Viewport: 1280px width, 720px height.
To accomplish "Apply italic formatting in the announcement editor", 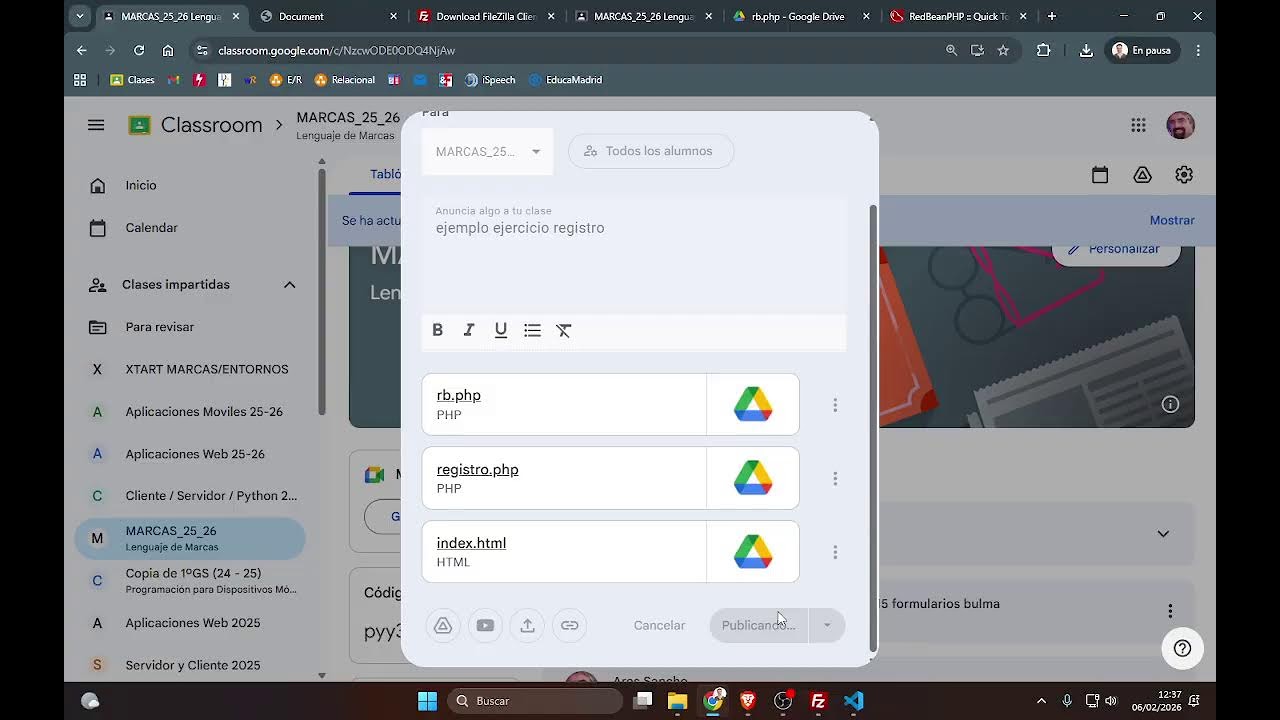I will tap(468, 330).
